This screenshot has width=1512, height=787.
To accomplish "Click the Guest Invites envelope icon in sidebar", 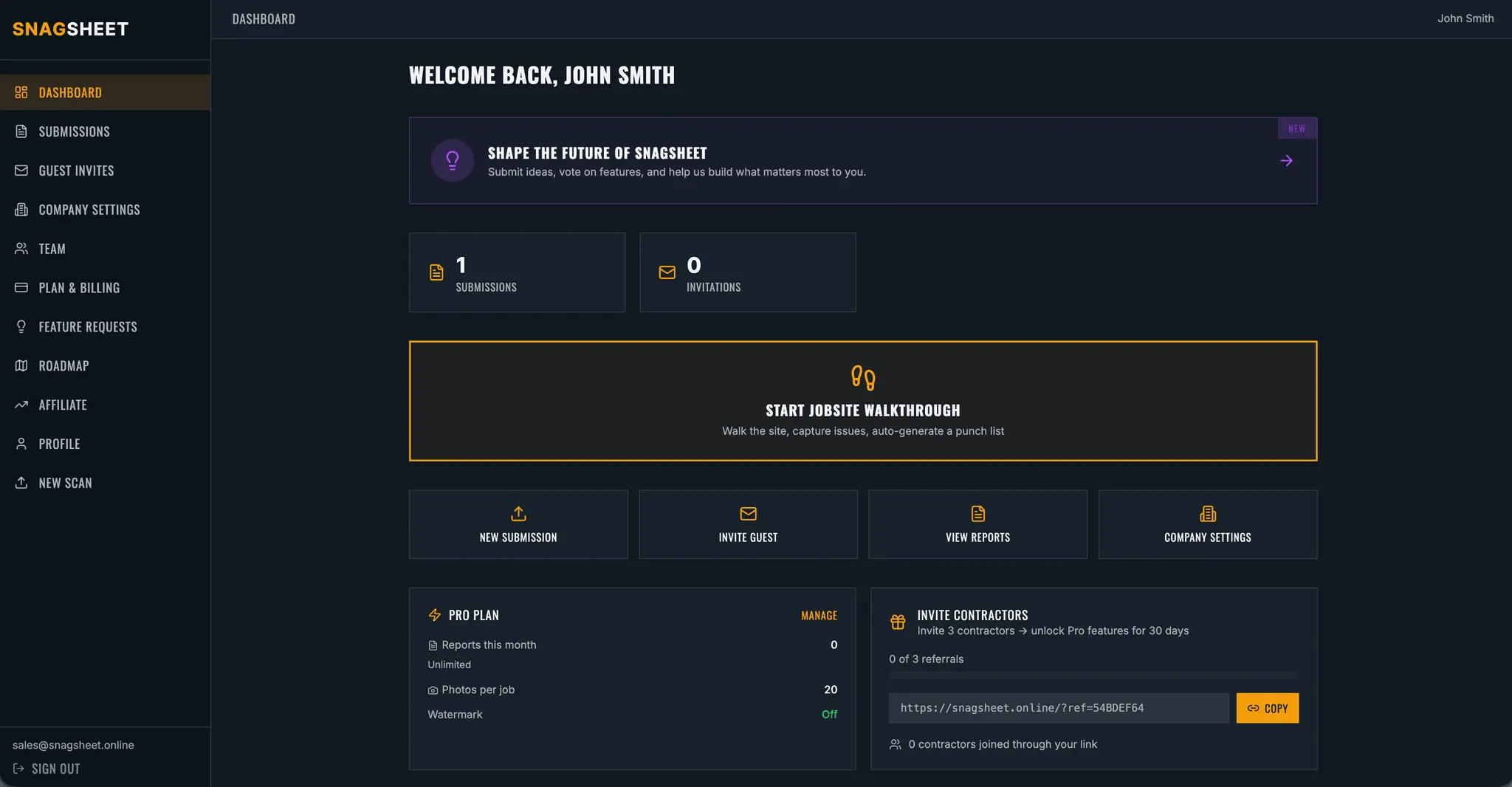I will 21,171.
